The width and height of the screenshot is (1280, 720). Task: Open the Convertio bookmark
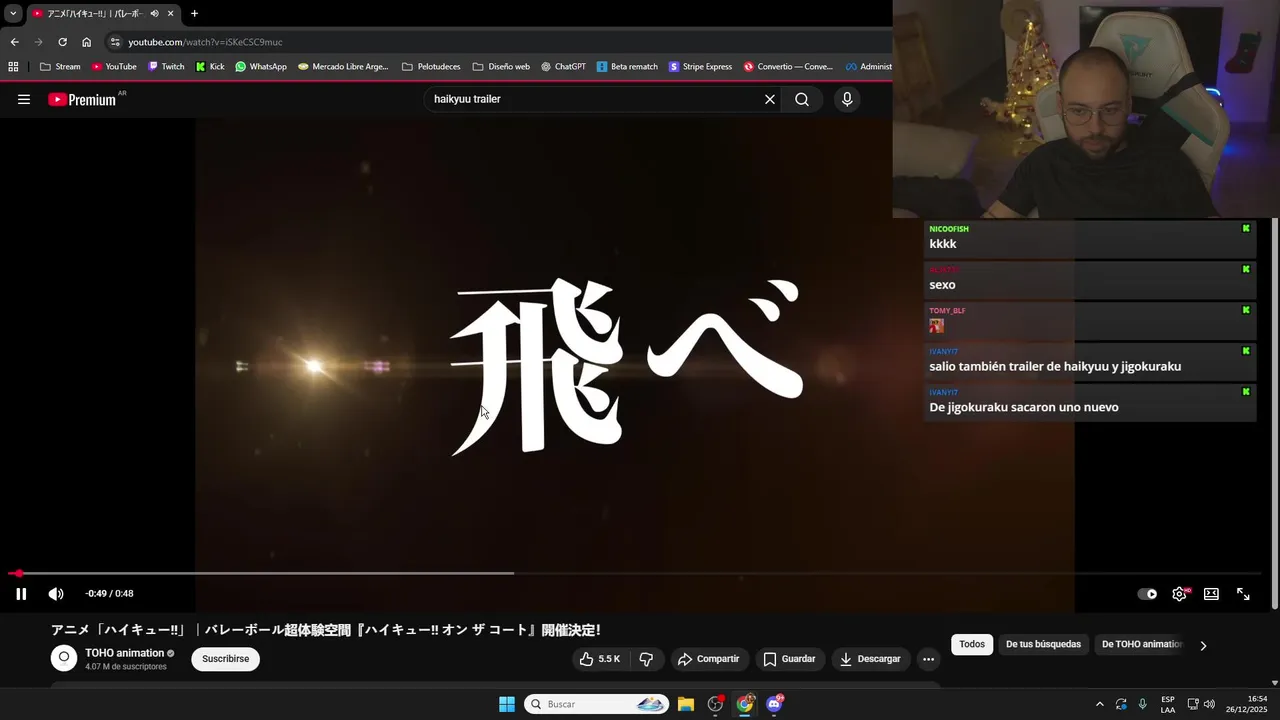(788, 67)
